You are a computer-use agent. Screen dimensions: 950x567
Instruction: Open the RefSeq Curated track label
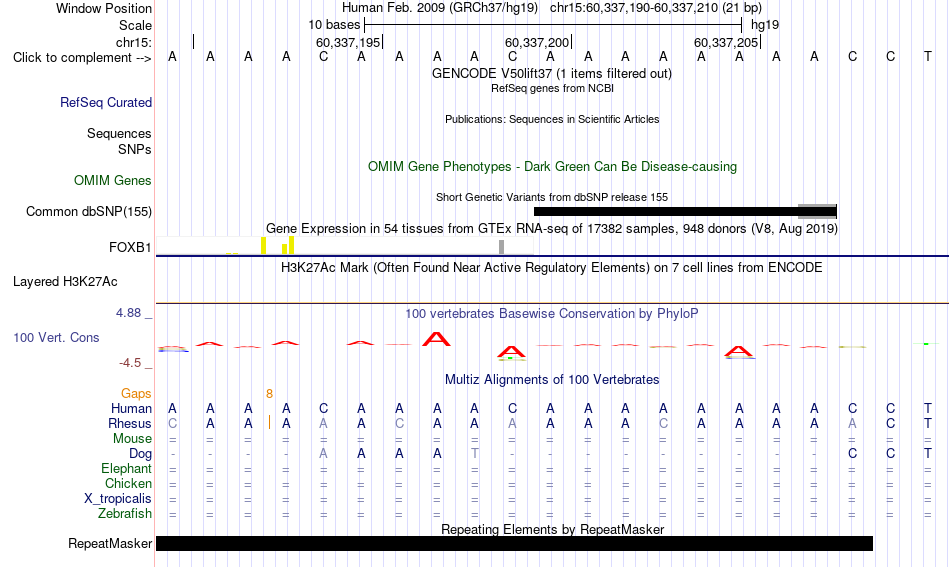(x=105, y=102)
